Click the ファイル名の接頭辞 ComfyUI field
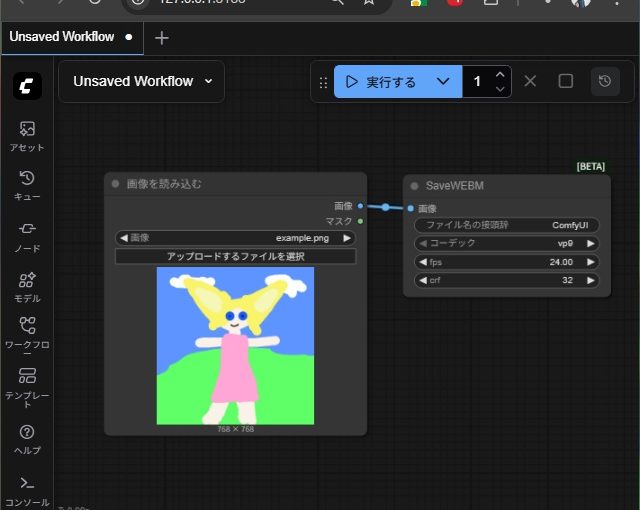Image resolution: width=640 pixels, height=510 pixels. [x=507, y=225]
